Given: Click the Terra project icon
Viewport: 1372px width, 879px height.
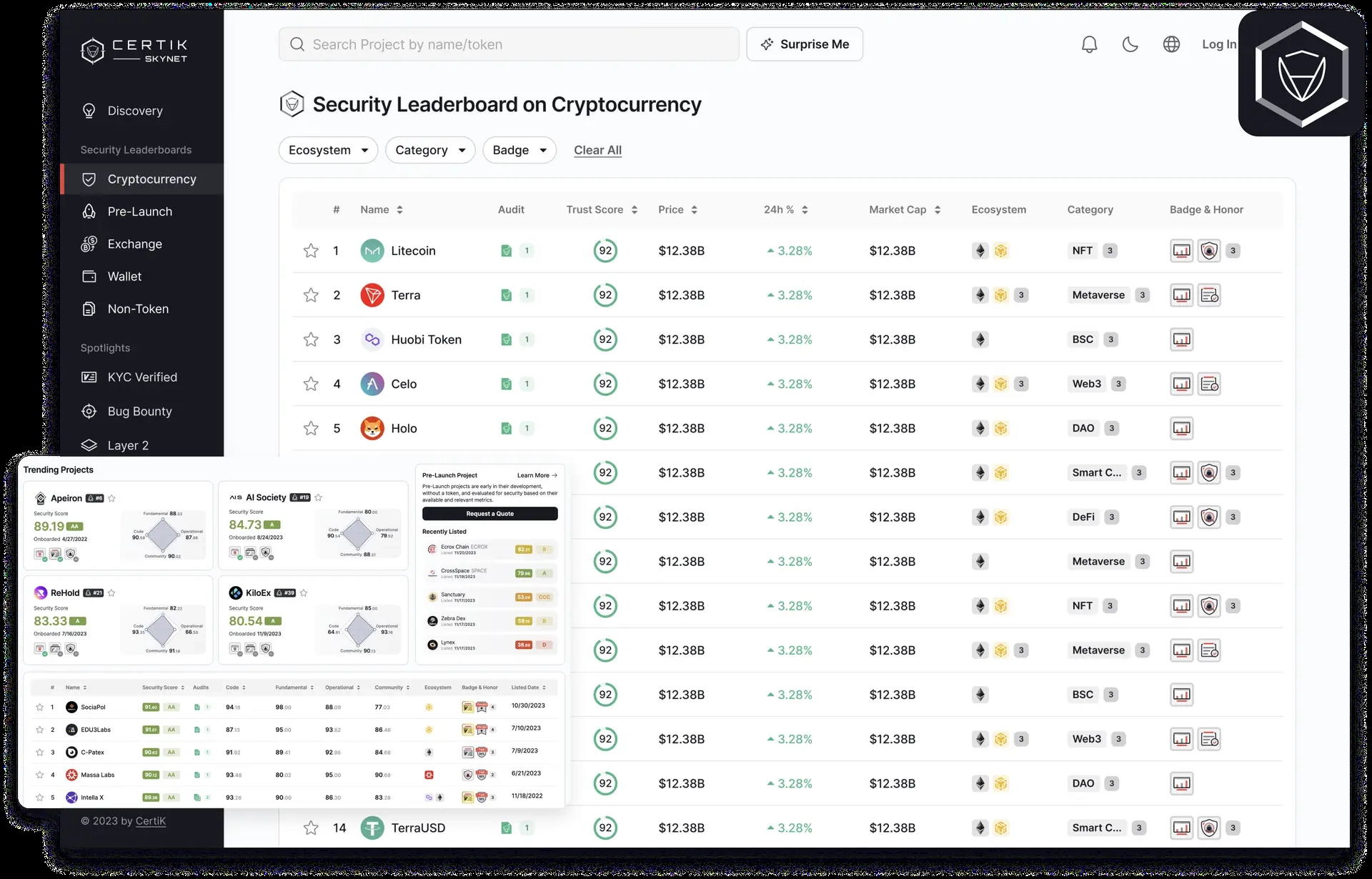Looking at the screenshot, I should pyautogui.click(x=372, y=295).
